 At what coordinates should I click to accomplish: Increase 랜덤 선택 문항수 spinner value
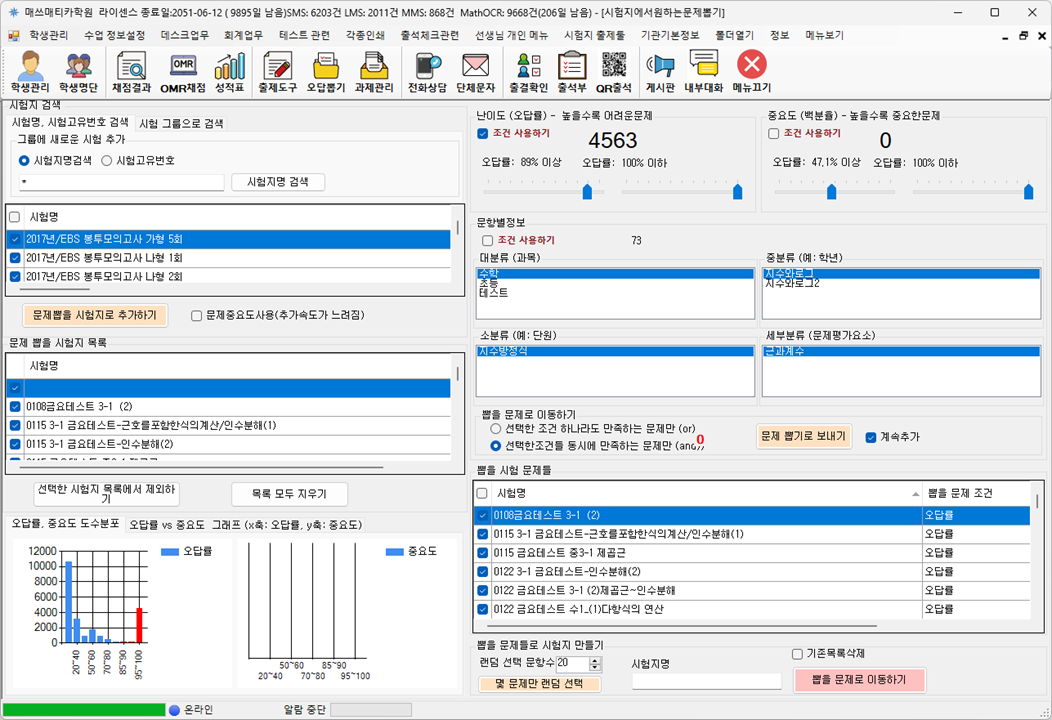coord(596,660)
